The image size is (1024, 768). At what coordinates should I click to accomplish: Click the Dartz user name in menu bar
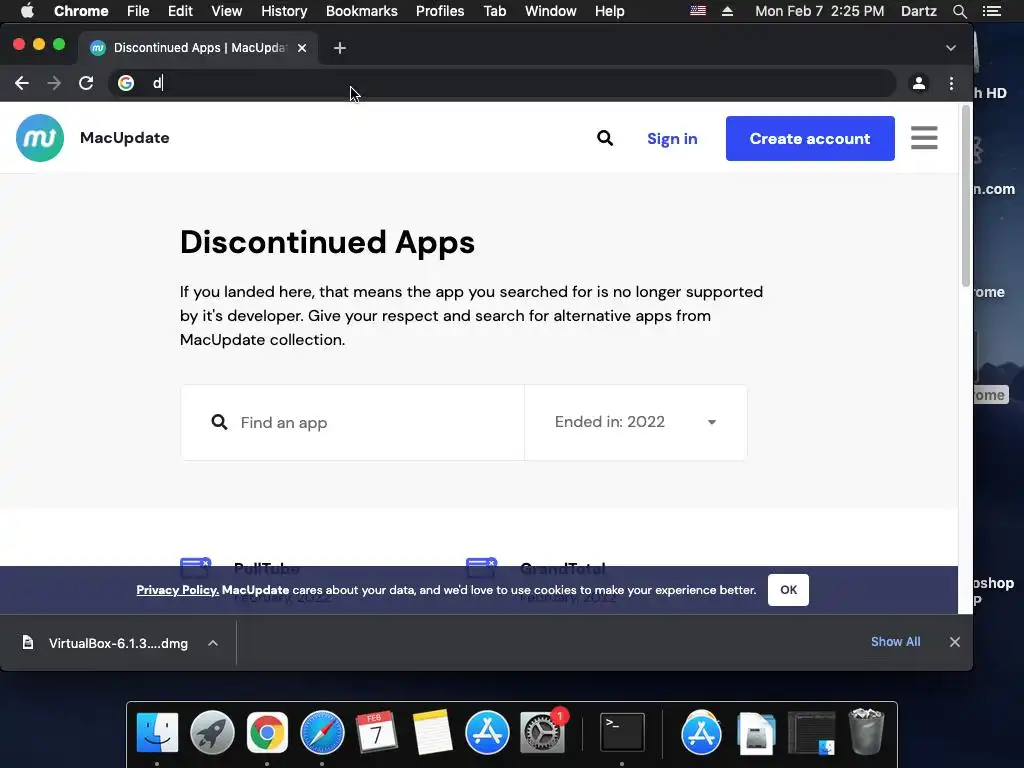tap(918, 11)
